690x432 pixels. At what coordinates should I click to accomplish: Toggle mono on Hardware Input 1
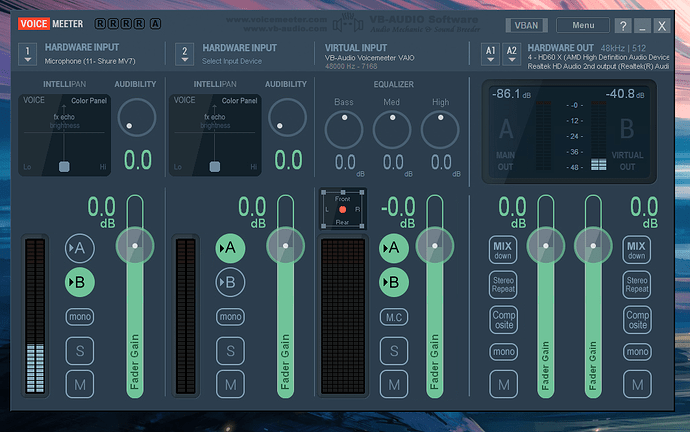[80, 317]
